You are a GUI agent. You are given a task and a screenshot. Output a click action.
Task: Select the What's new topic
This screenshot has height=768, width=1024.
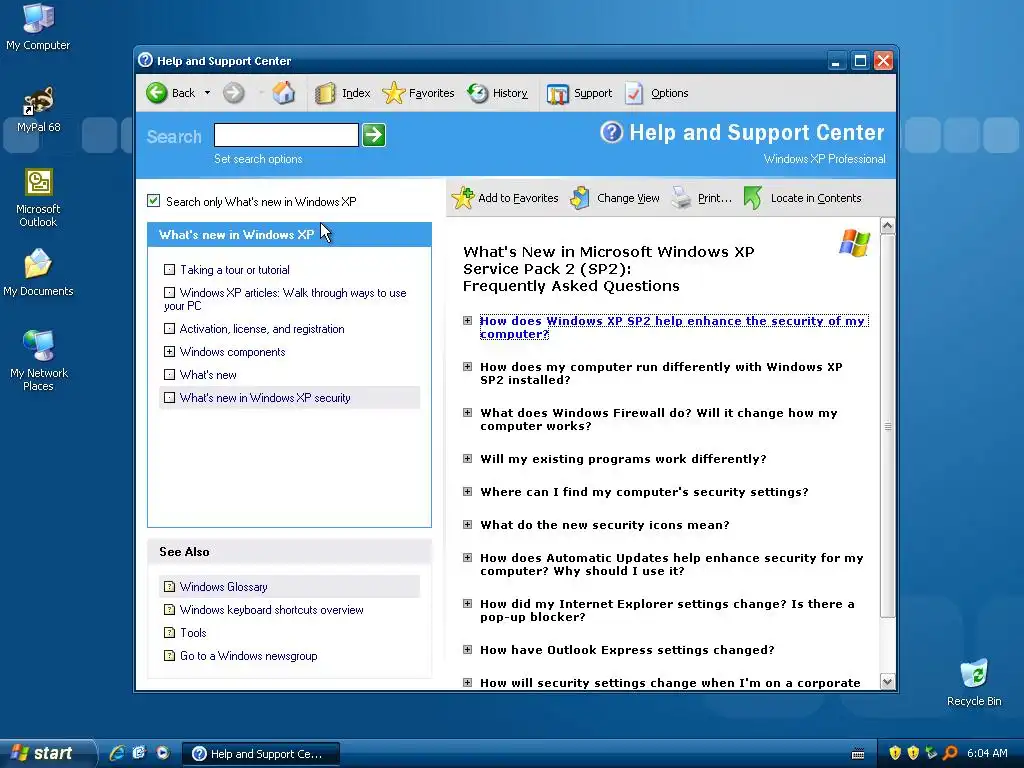[208, 375]
